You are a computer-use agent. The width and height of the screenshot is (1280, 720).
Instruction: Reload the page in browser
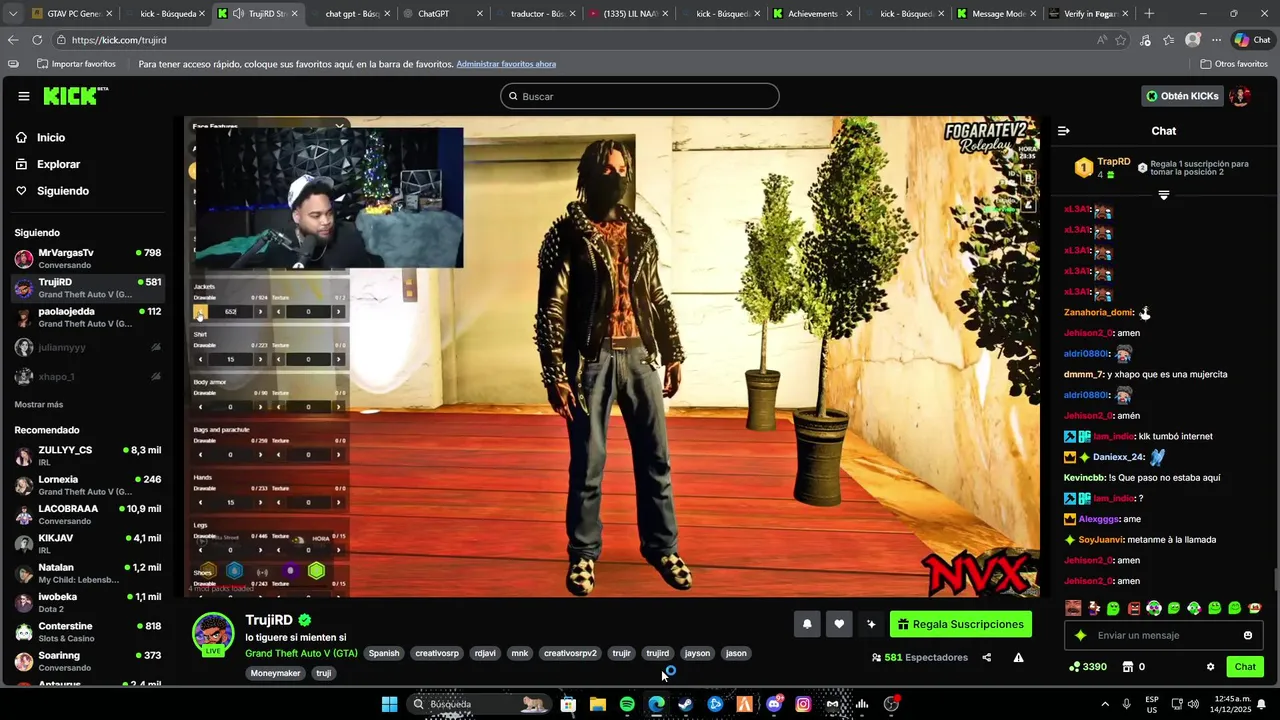pos(37,40)
